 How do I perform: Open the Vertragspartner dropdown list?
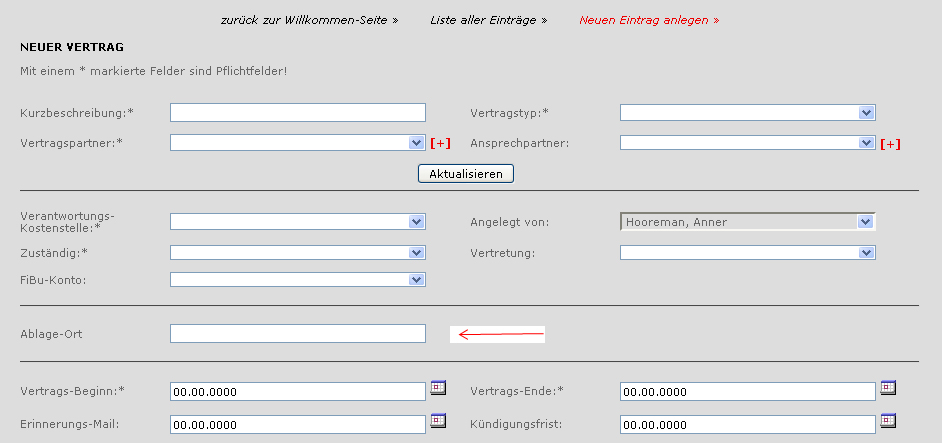pos(297,142)
